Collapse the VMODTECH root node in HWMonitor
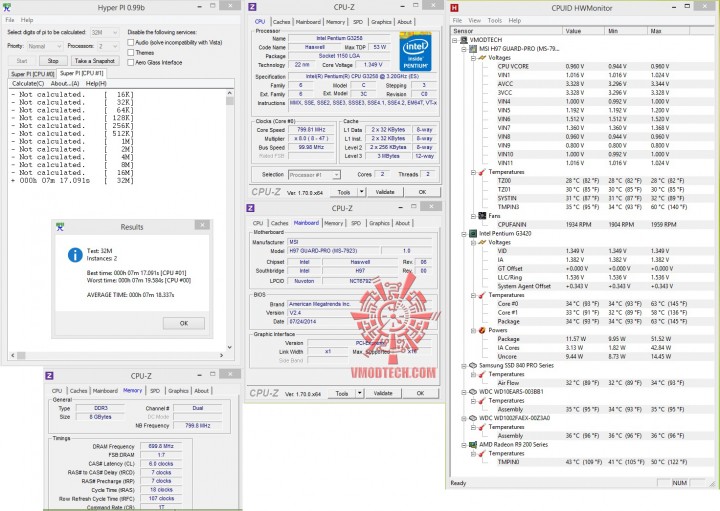Viewport: 720px width, 511px height. click(x=455, y=40)
